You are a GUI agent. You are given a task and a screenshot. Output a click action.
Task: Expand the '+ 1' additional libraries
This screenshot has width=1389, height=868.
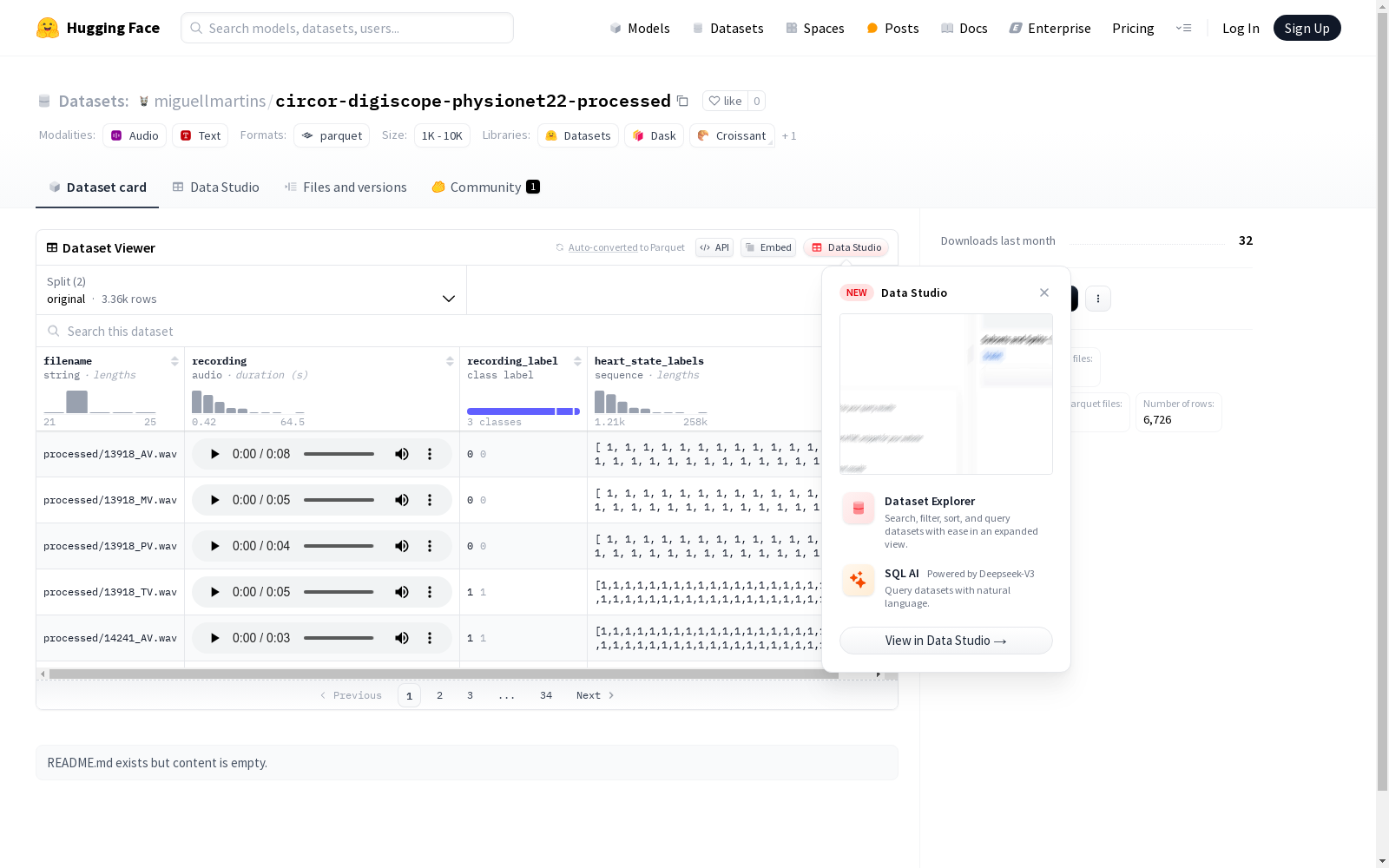coord(789,136)
